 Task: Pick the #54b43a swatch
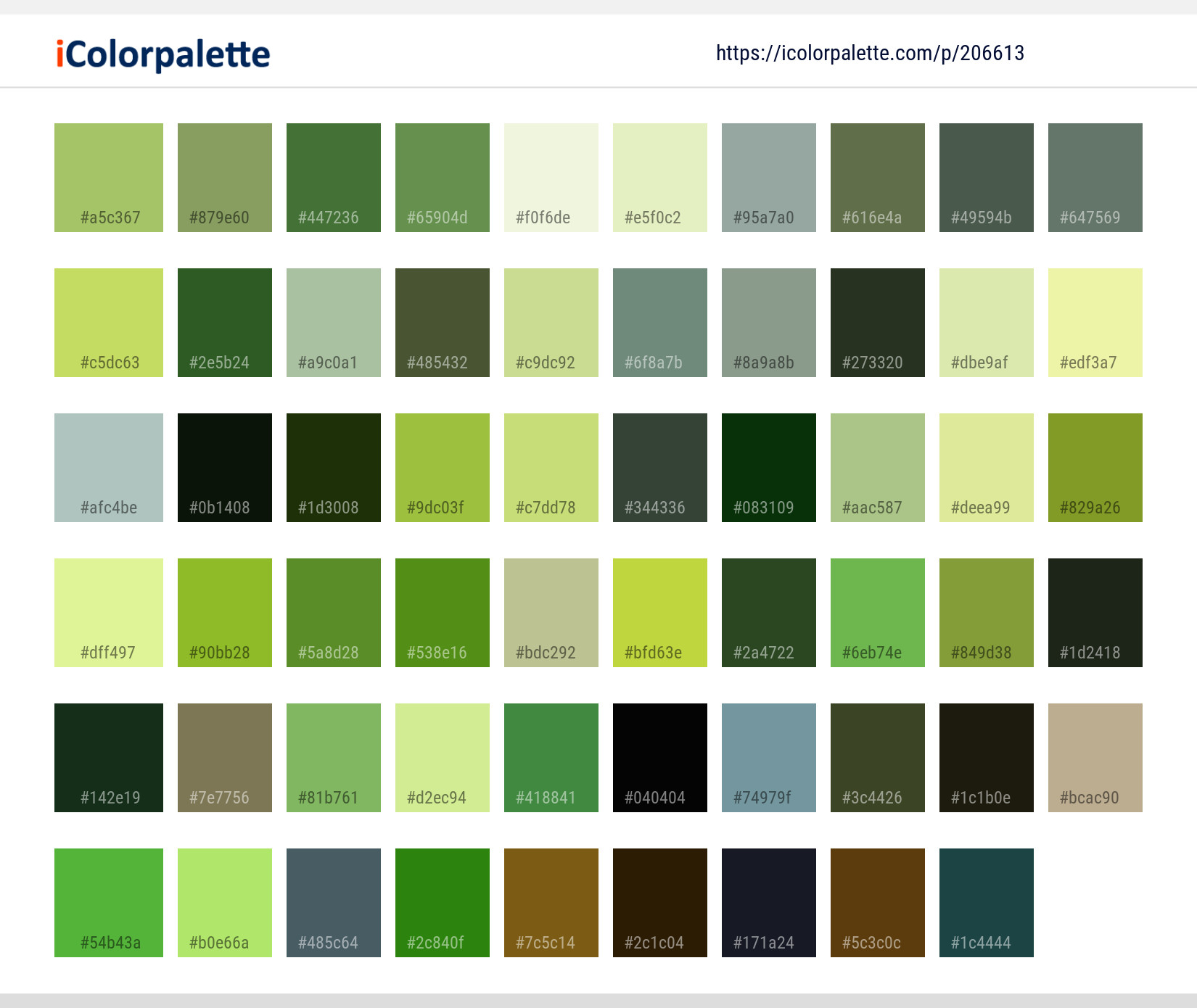coord(109,903)
